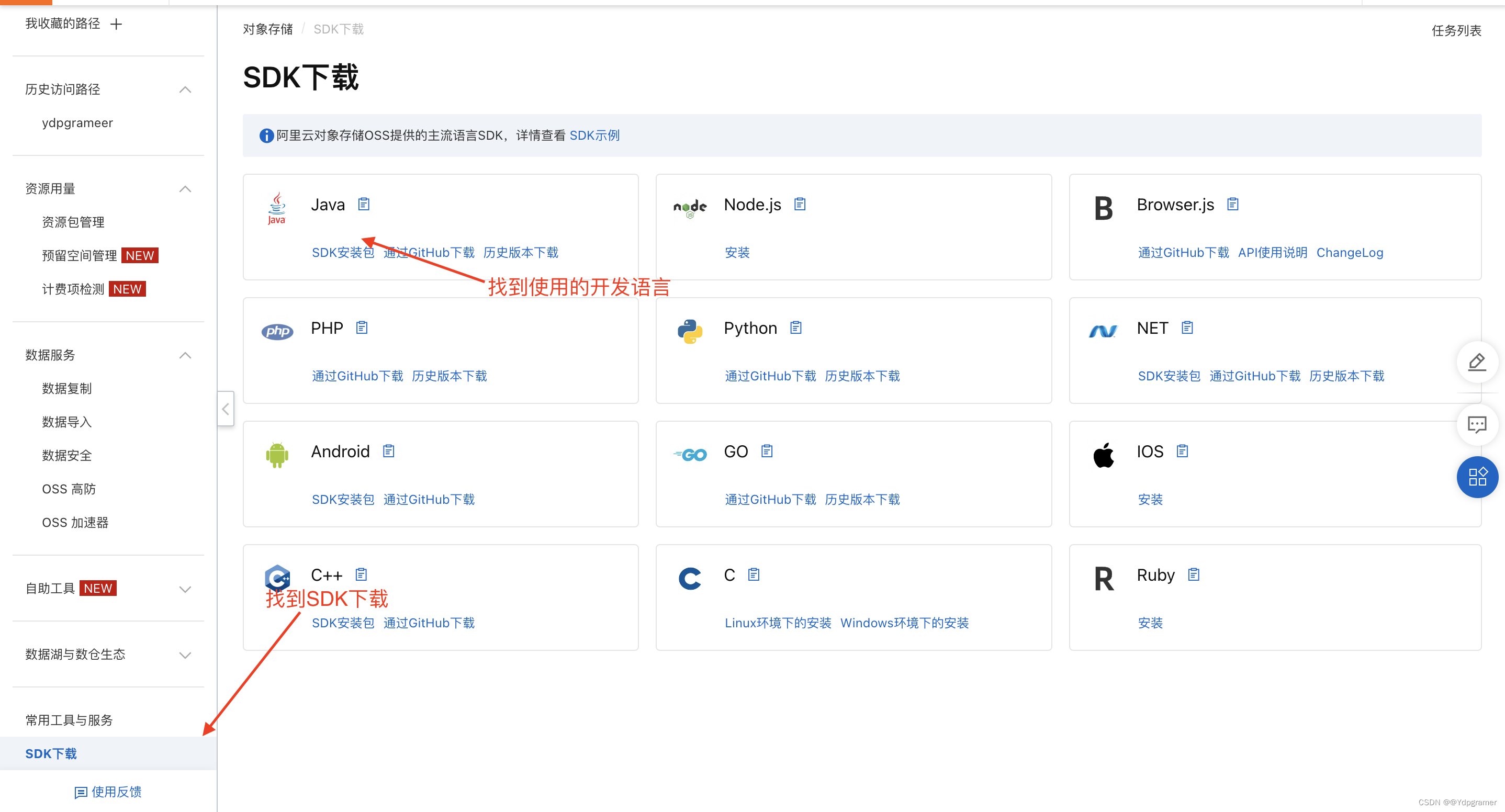
Task: Expand the 自助工具 section
Action: coord(185,589)
